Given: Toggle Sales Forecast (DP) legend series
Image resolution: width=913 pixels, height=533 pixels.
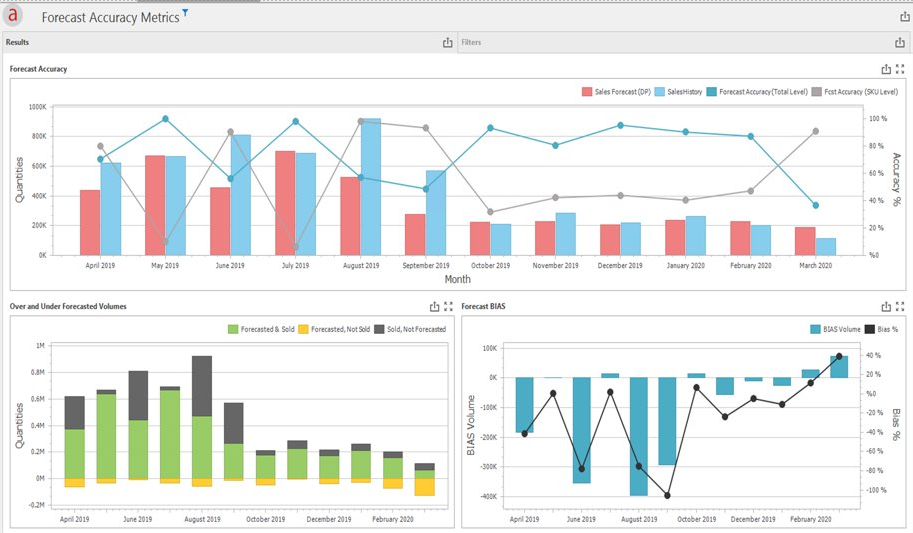Looking at the screenshot, I should click(617, 91).
